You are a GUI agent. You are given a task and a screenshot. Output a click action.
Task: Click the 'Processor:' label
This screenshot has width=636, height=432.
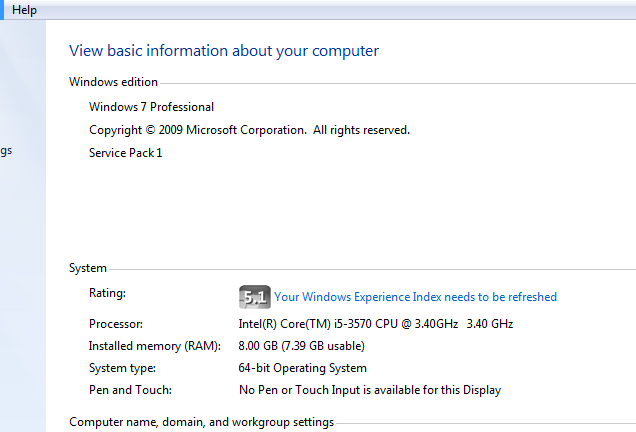(x=116, y=324)
